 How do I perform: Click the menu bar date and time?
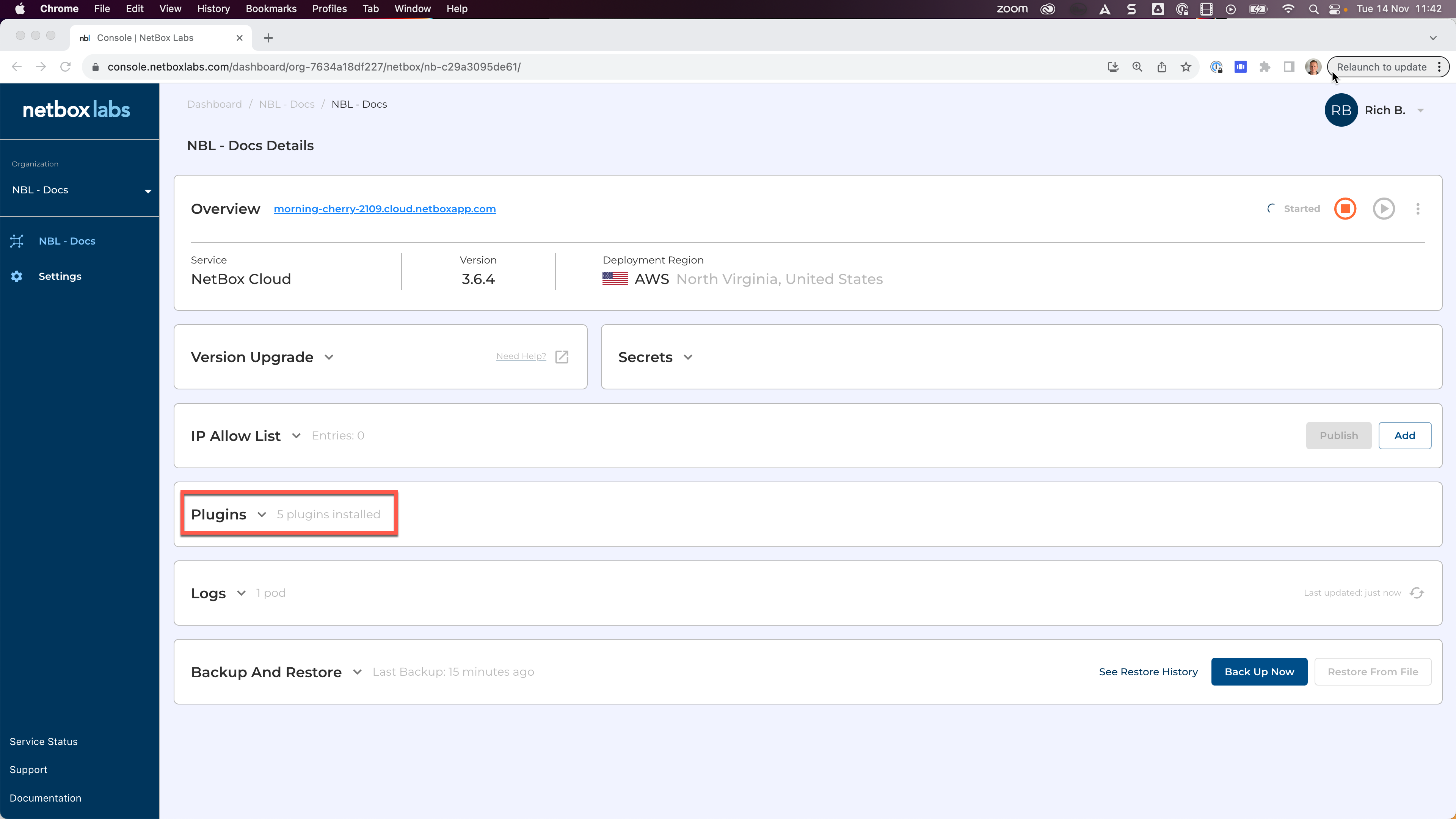(1399, 9)
